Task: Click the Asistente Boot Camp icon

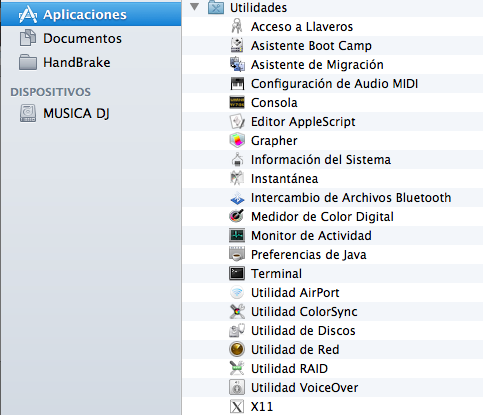Action: 237,45
